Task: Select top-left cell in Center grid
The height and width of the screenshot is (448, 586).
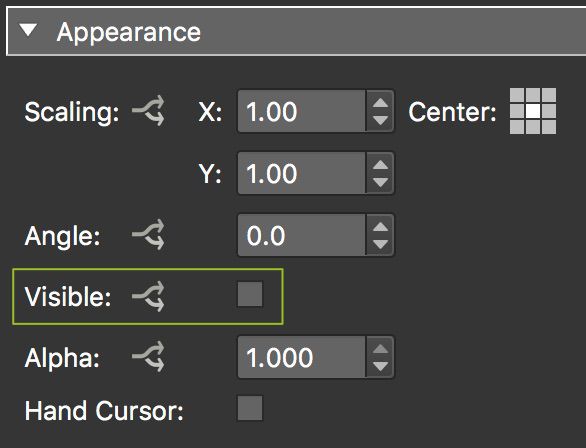Action: 517,95
